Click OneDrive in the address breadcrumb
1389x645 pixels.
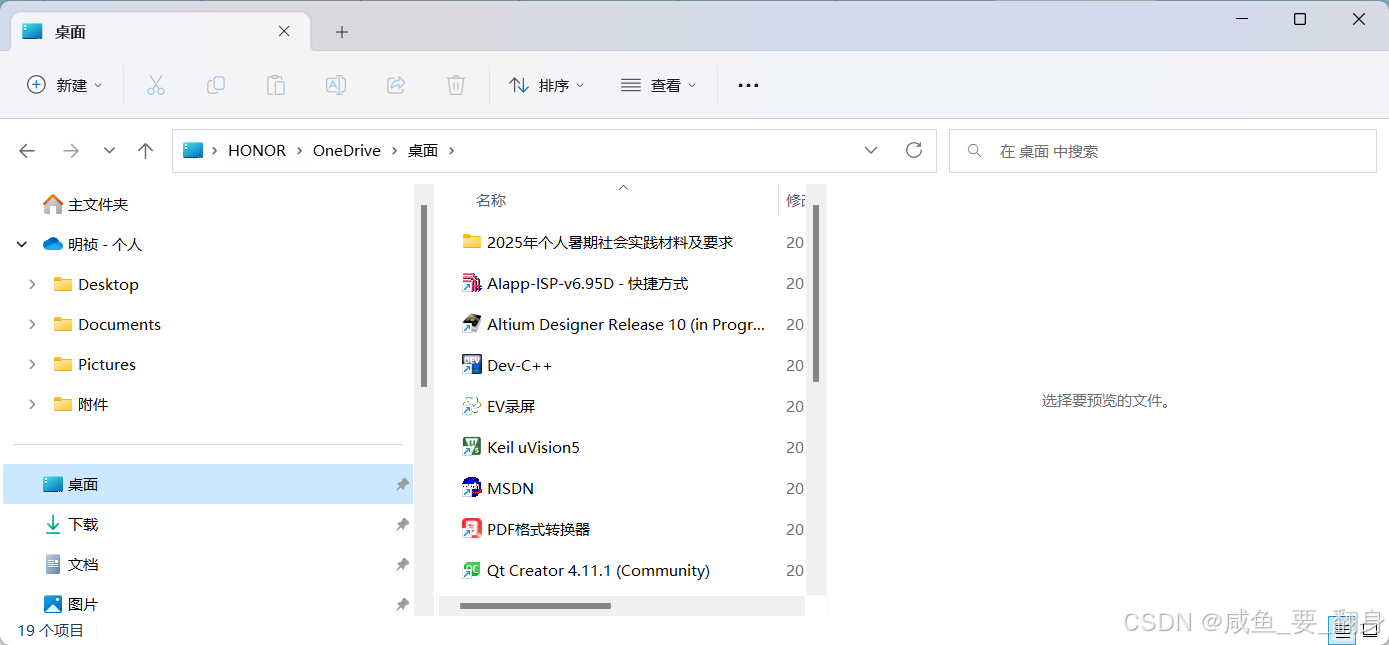[347, 151]
